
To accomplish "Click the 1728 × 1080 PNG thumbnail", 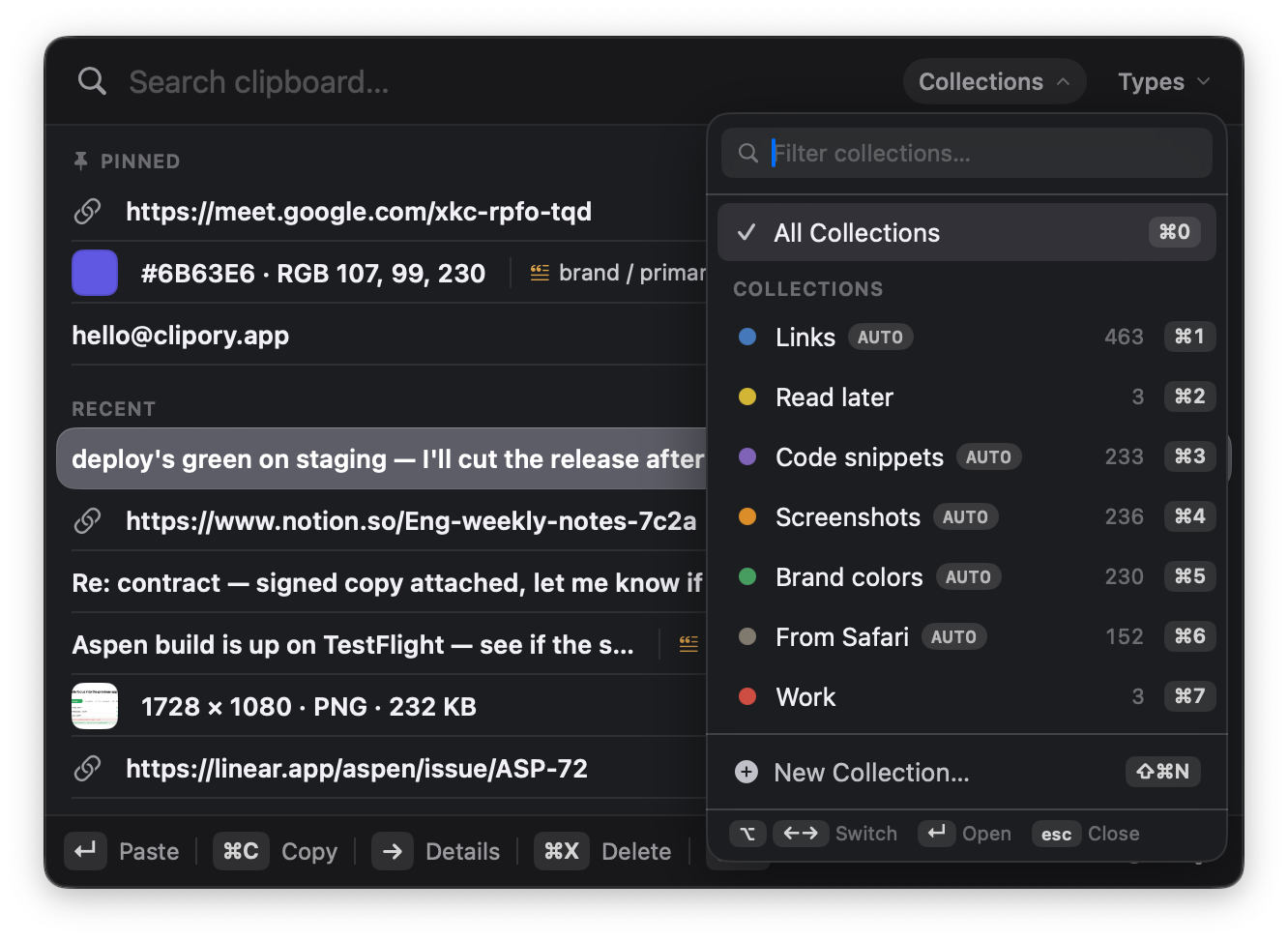I will [x=95, y=706].
